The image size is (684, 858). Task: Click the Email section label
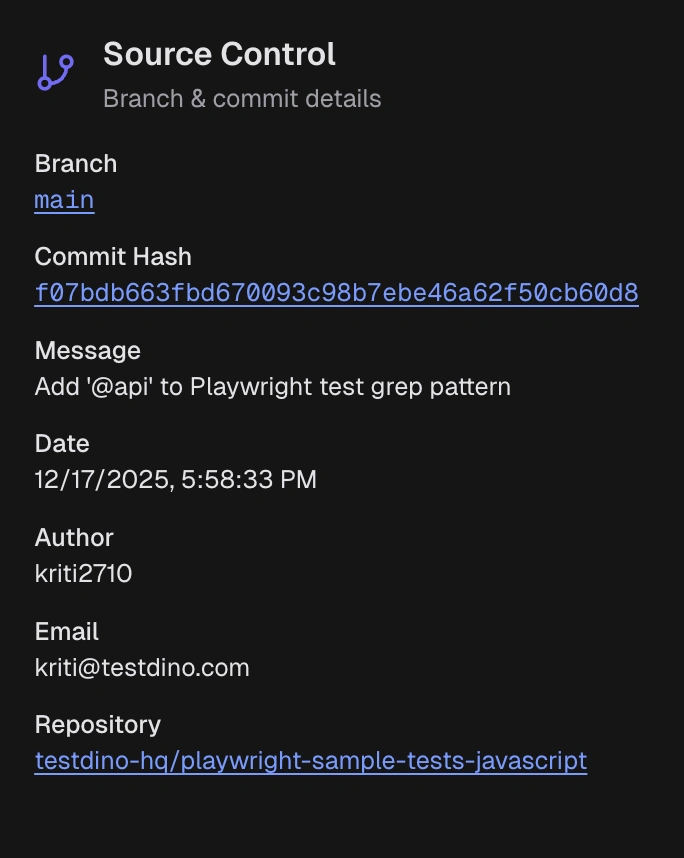click(66, 631)
